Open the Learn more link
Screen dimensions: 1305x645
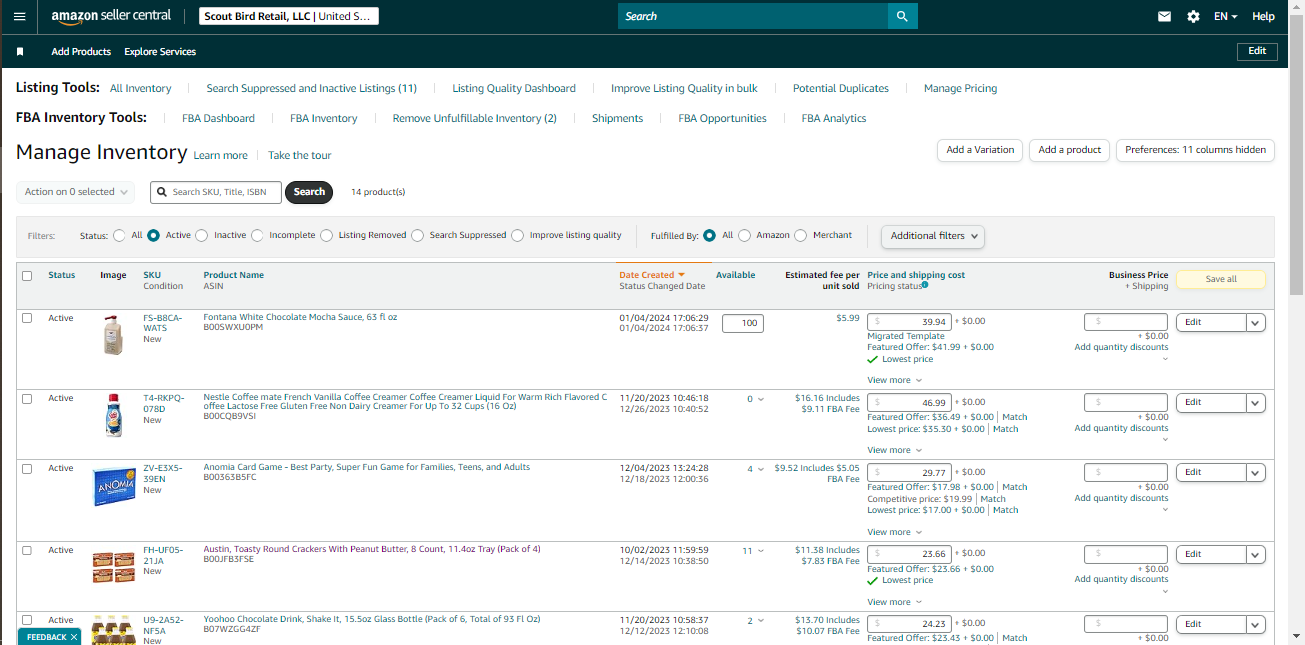coord(220,155)
